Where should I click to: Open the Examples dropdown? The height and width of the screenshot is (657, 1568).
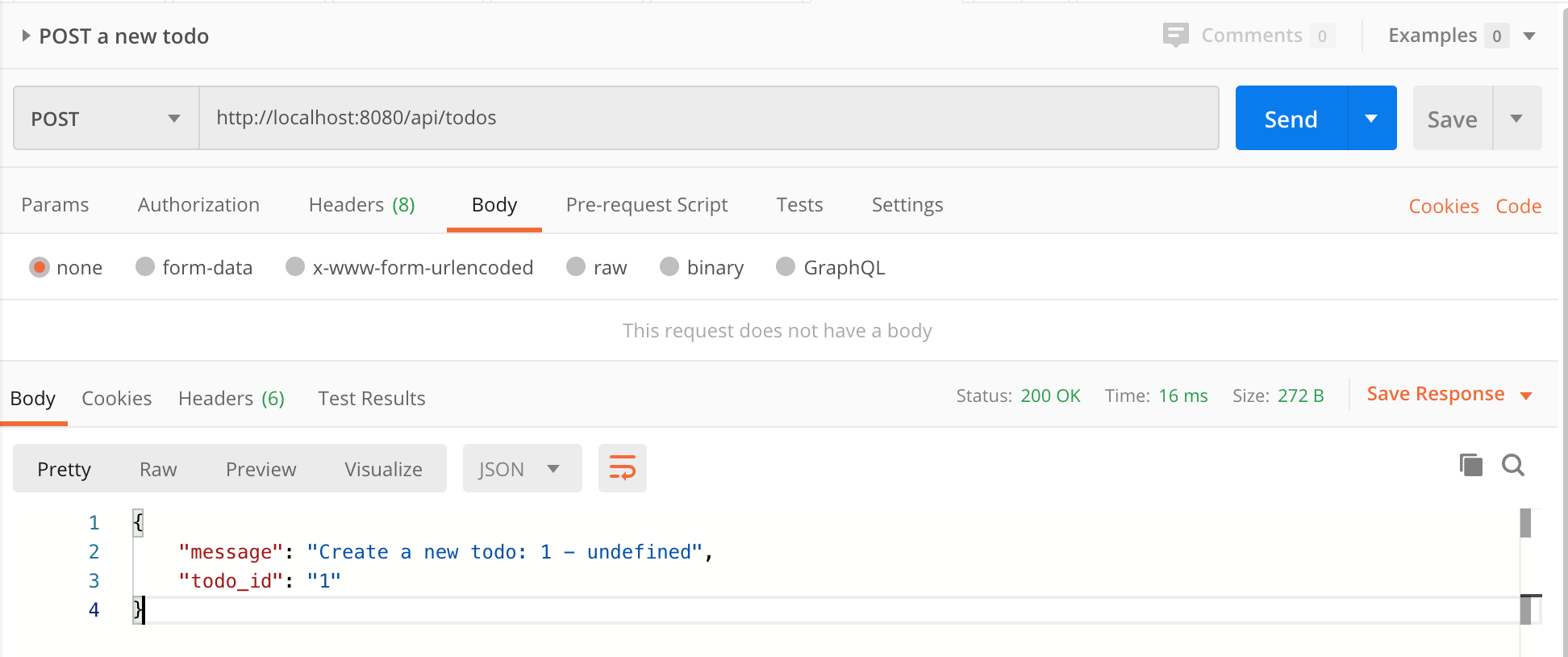tap(1529, 36)
